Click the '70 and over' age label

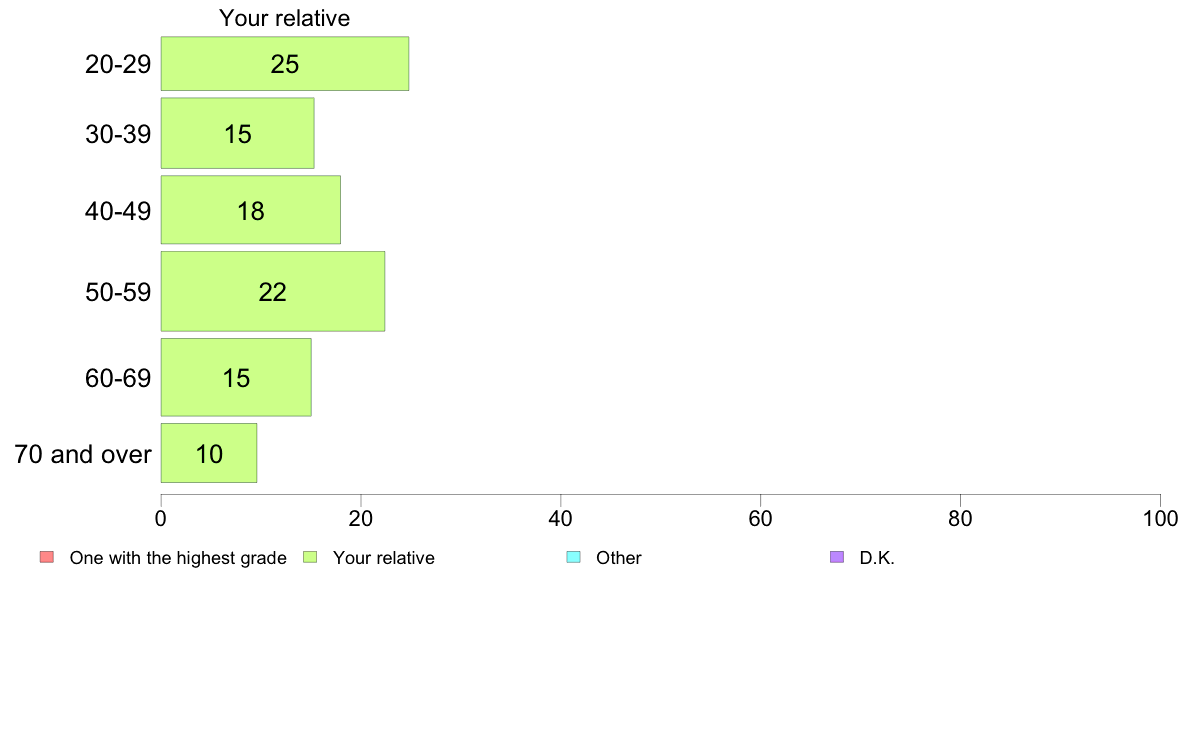(83, 454)
